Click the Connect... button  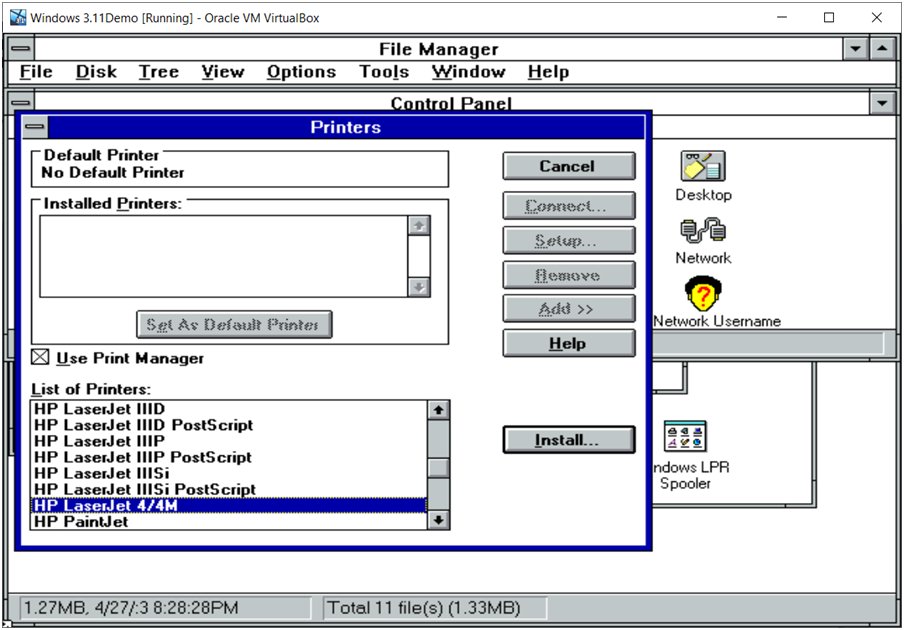click(x=568, y=206)
